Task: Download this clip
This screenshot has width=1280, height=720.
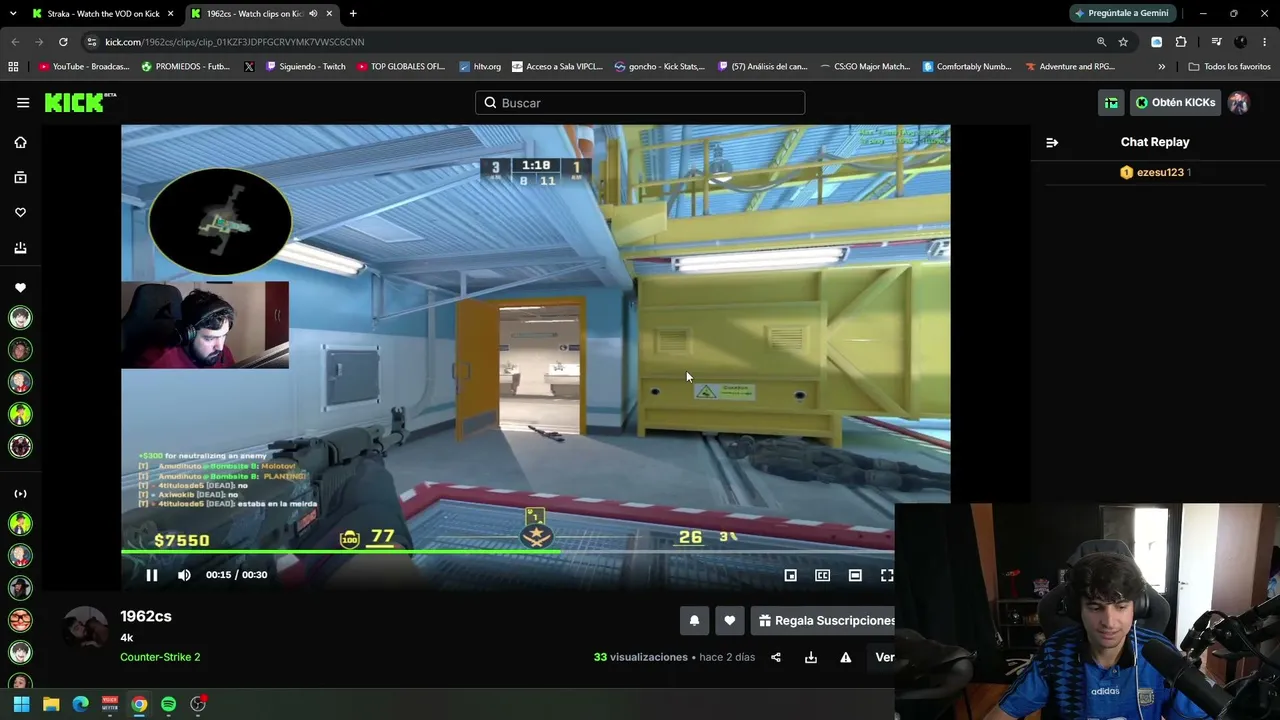Action: tap(811, 657)
